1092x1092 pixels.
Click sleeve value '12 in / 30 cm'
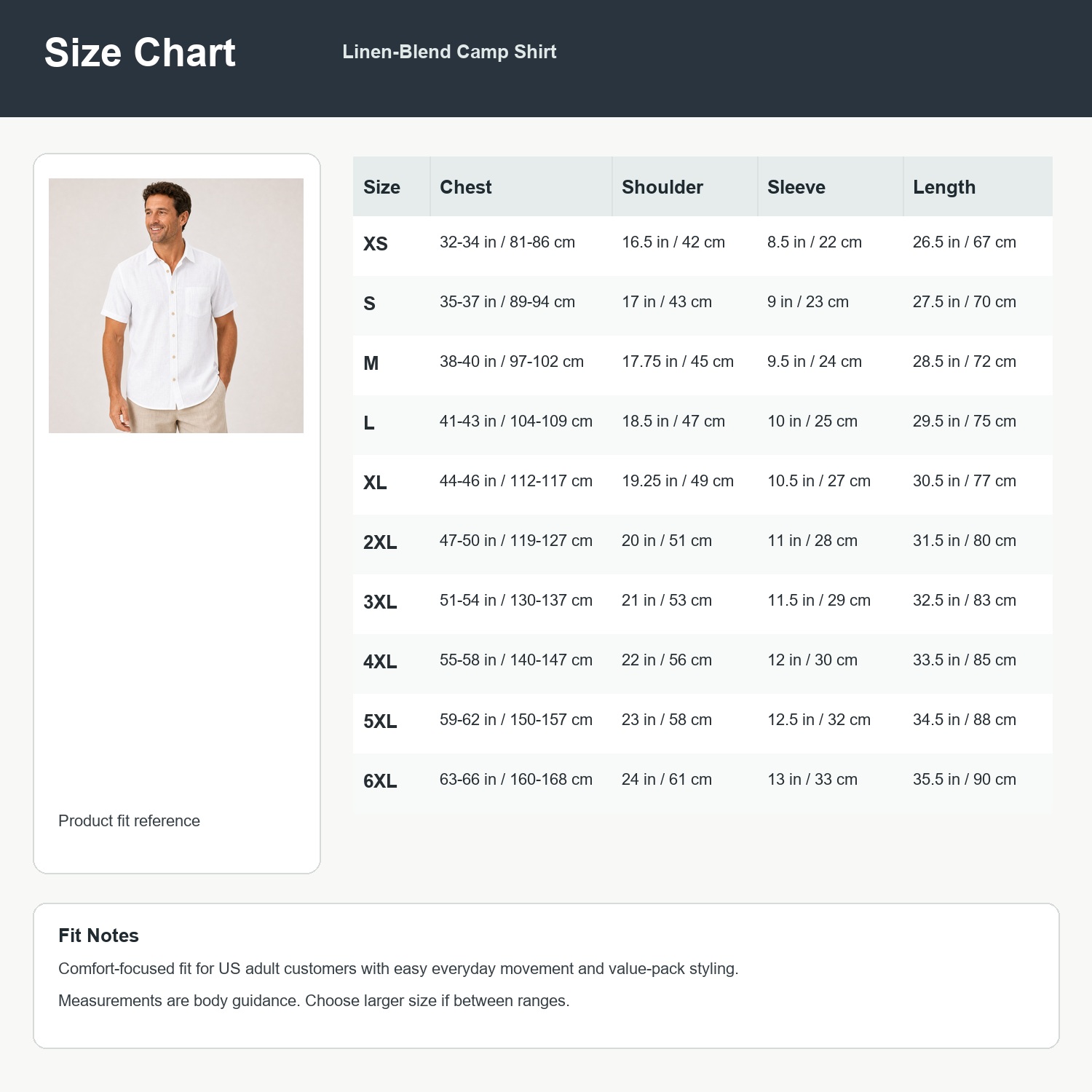[812, 660]
